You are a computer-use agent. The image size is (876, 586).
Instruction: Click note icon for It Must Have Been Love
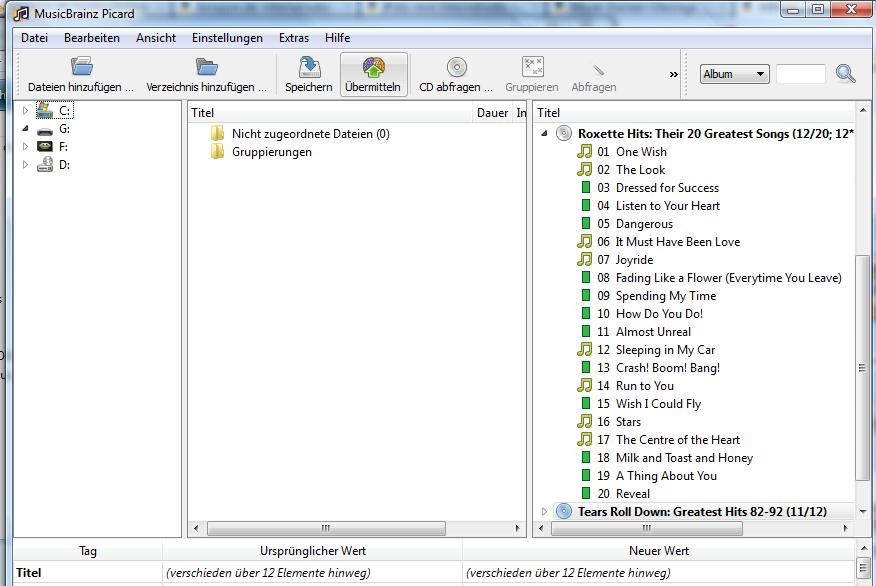pos(584,241)
